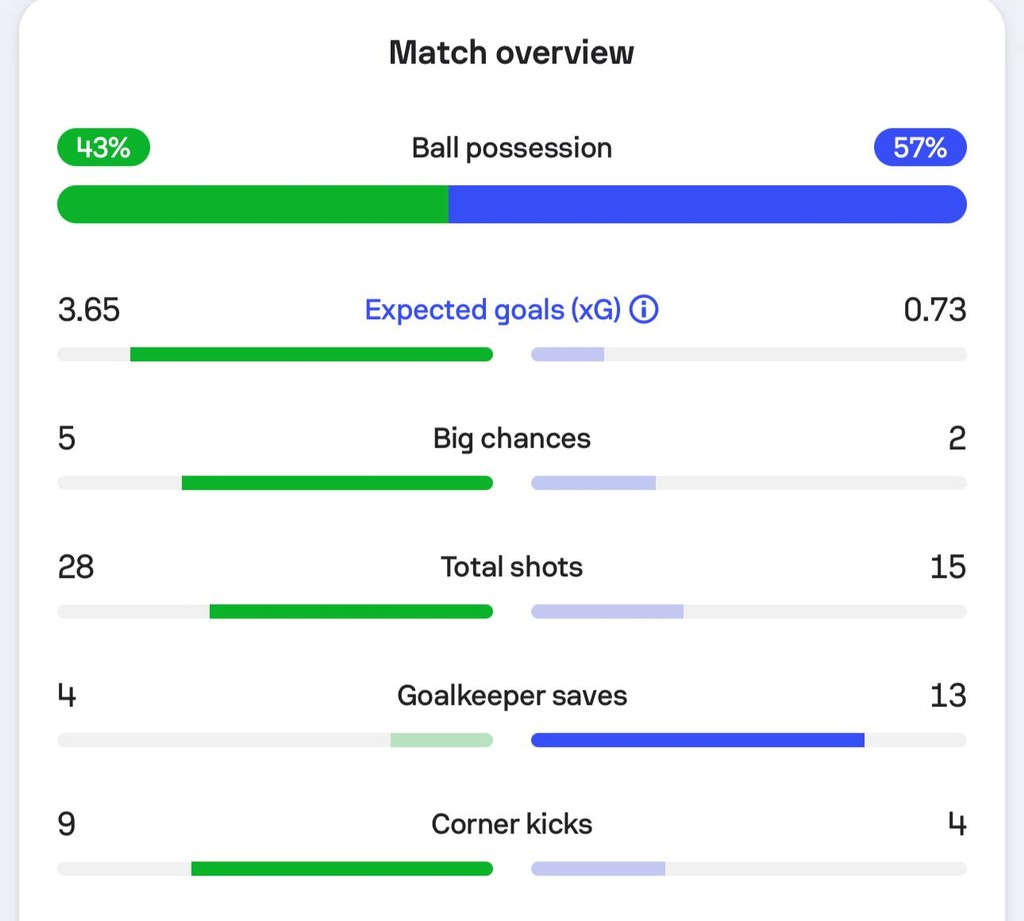Select the Big chances stat label
The width and height of the screenshot is (1024, 921).
pos(512,438)
